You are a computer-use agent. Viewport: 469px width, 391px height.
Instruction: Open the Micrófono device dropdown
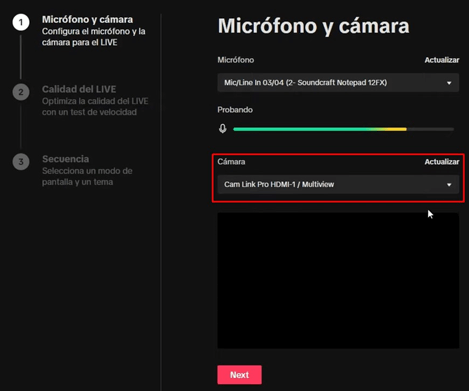coord(338,83)
